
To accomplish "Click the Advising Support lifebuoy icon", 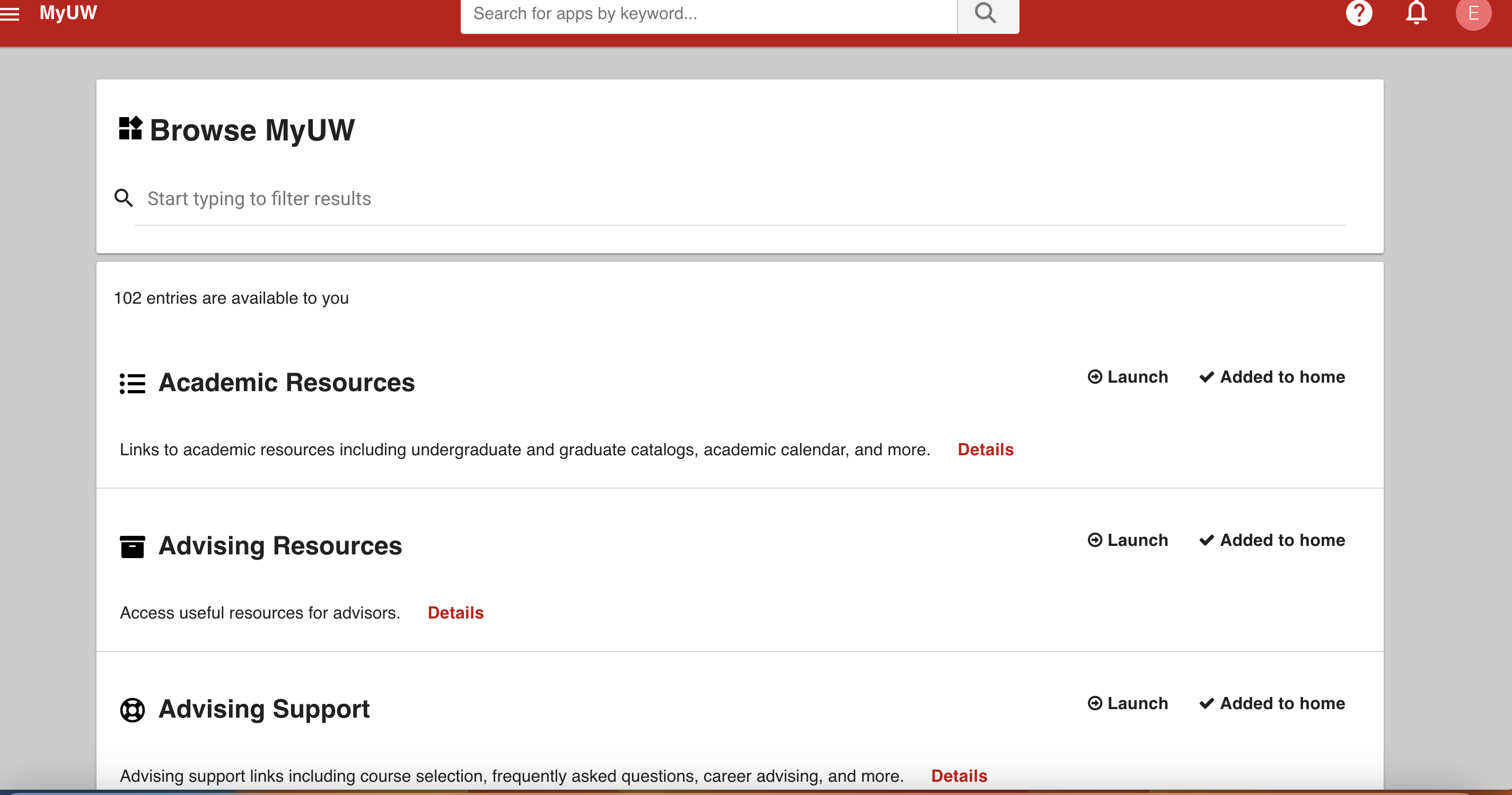I will (x=132, y=710).
